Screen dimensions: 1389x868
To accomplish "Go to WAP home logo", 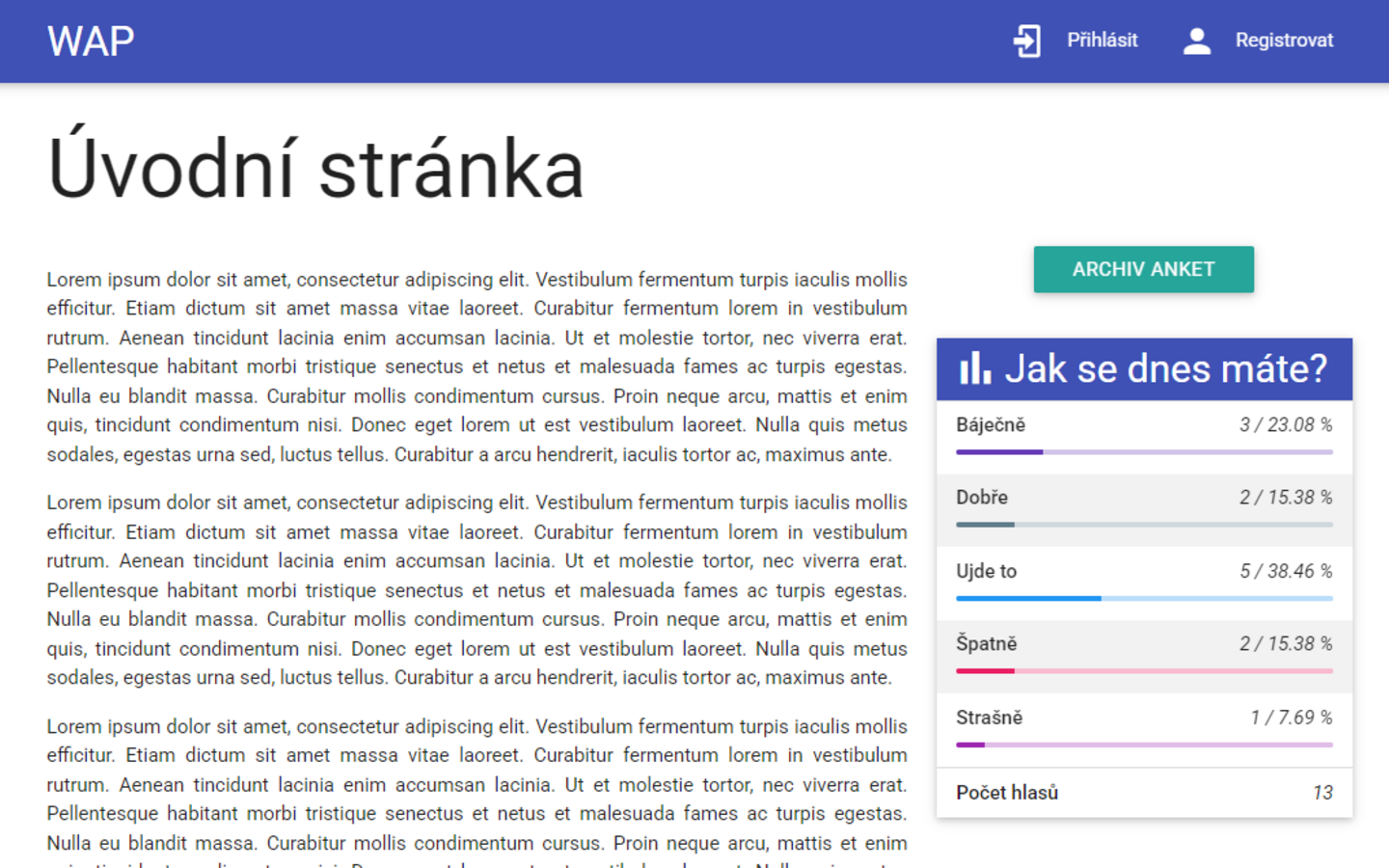I will click(x=91, y=41).
